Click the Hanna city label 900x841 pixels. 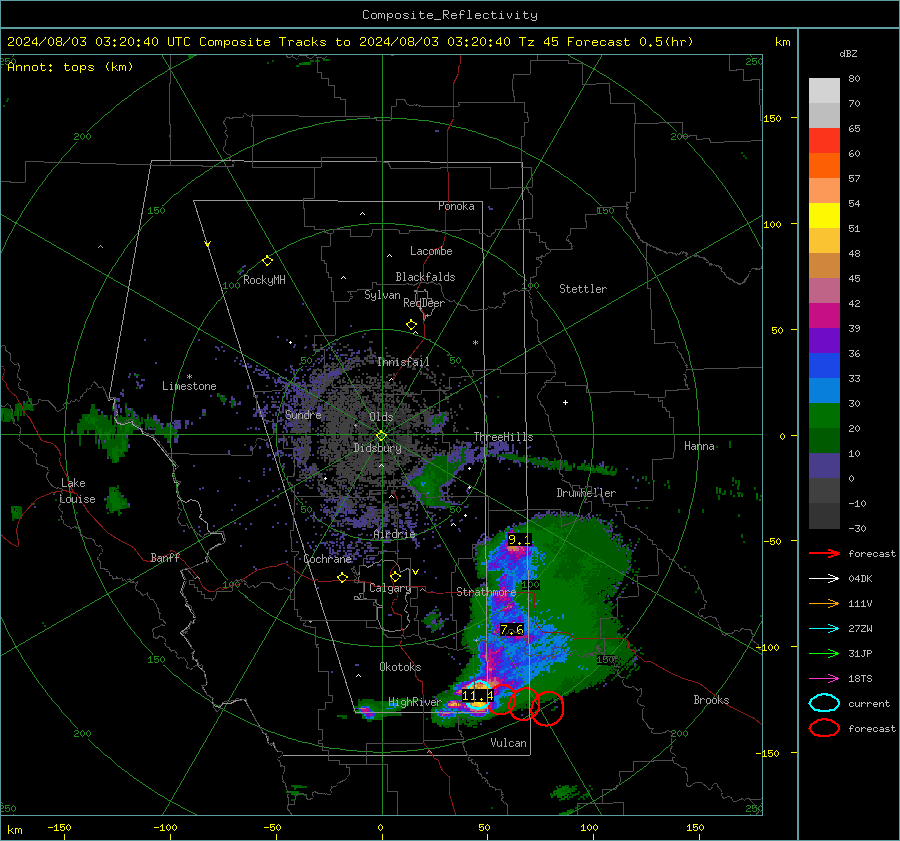pos(699,446)
